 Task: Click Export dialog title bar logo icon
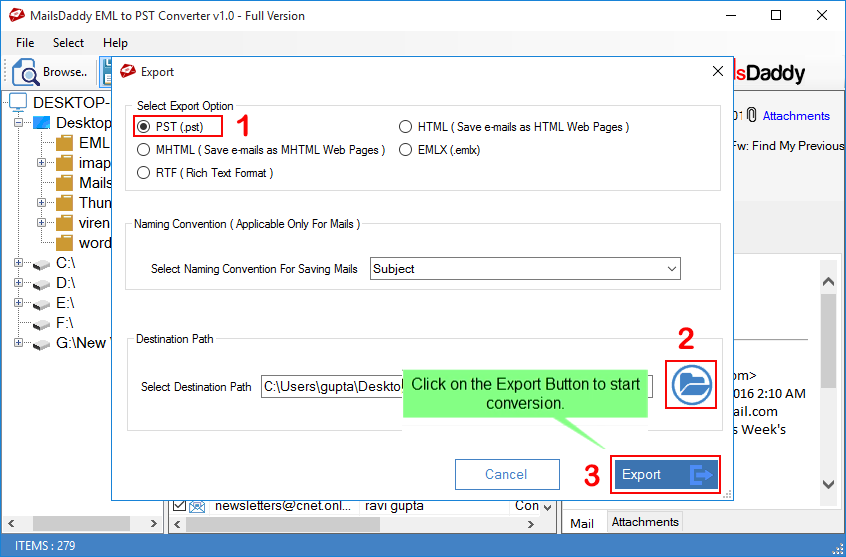[x=128, y=71]
